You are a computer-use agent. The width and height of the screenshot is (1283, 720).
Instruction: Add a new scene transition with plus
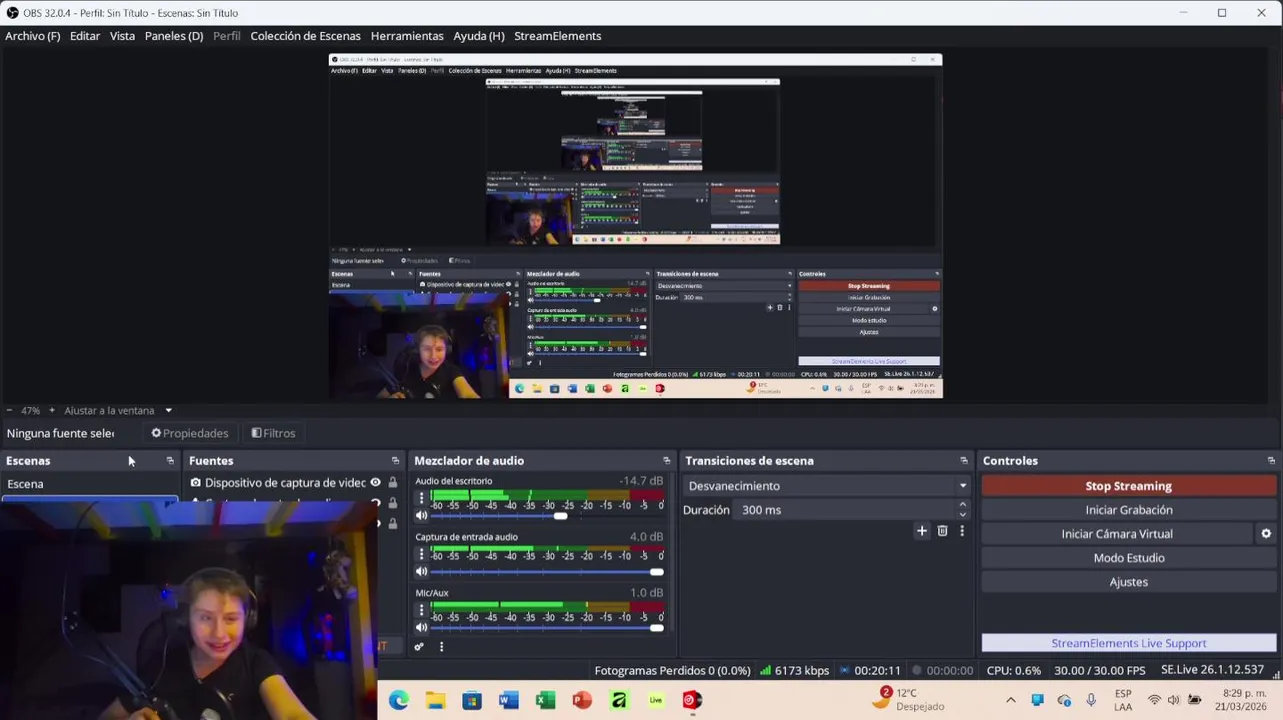click(x=922, y=531)
